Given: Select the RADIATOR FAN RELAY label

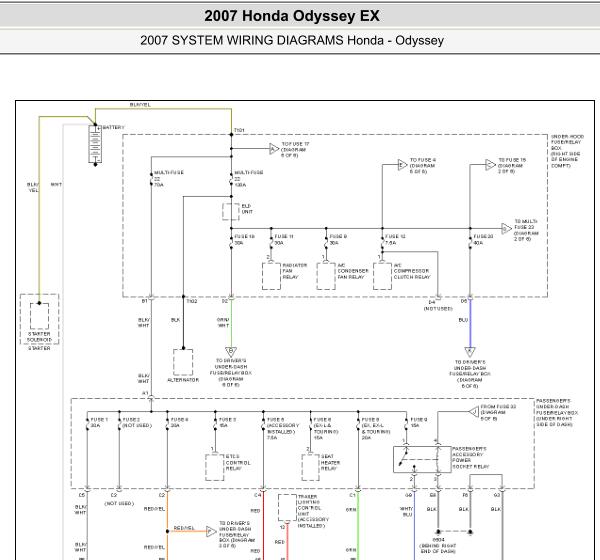Looking at the screenshot, I should coord(295,271).
